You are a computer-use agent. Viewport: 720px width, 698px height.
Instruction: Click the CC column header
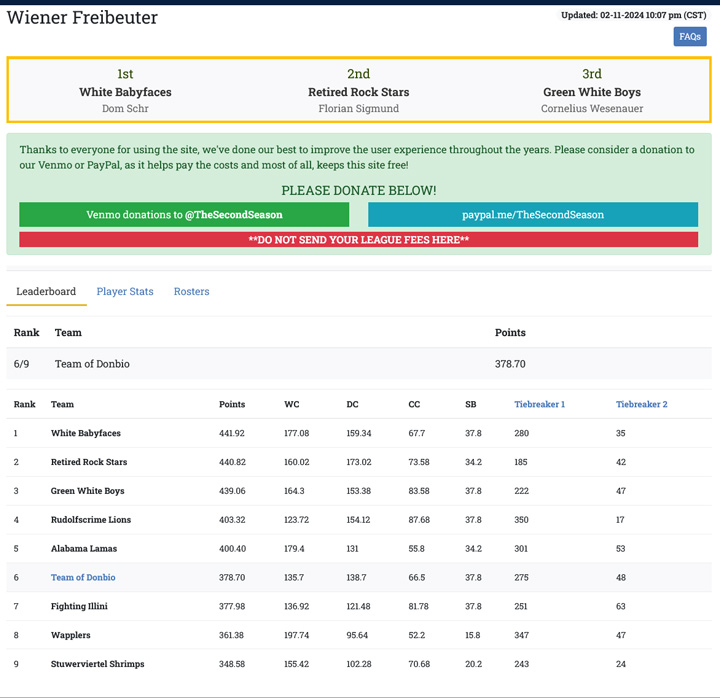pos(414,404)
